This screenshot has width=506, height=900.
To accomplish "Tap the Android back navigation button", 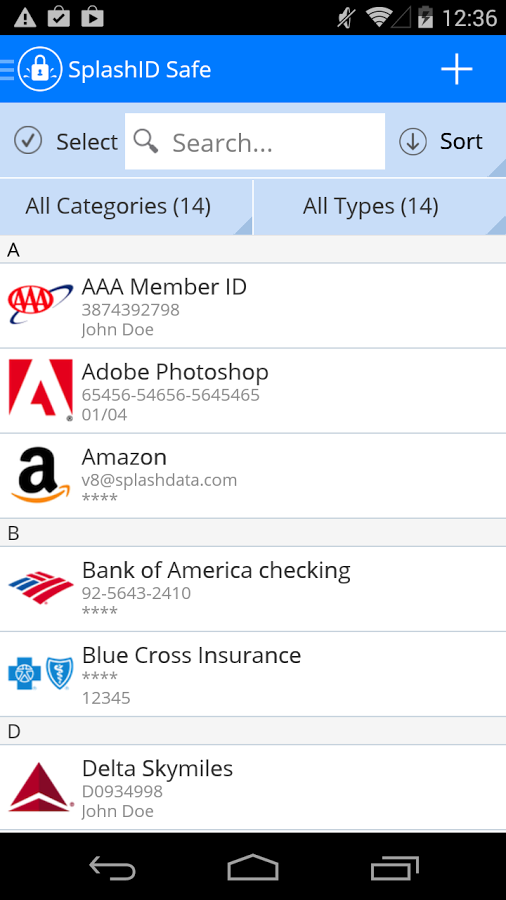I will (x=112, y=867).
